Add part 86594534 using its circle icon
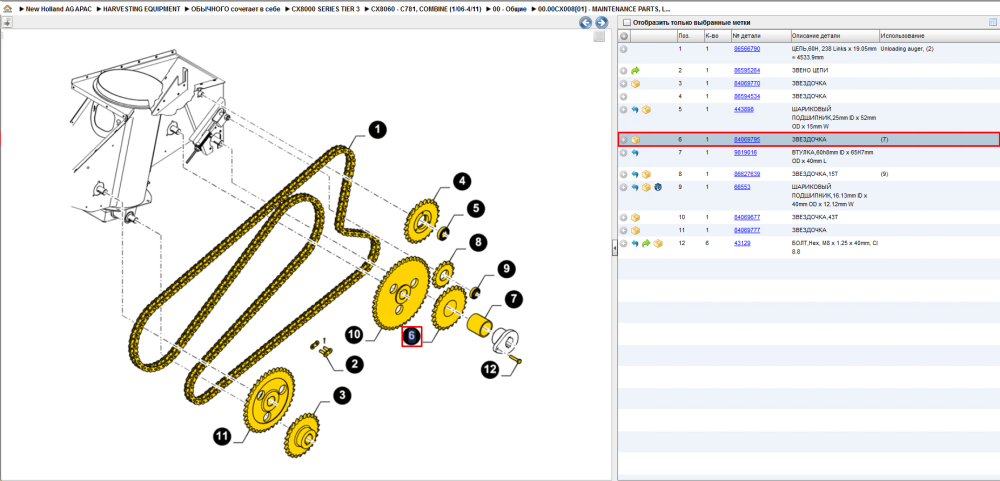The image size is (1000, 481). (x=624, y=96)
